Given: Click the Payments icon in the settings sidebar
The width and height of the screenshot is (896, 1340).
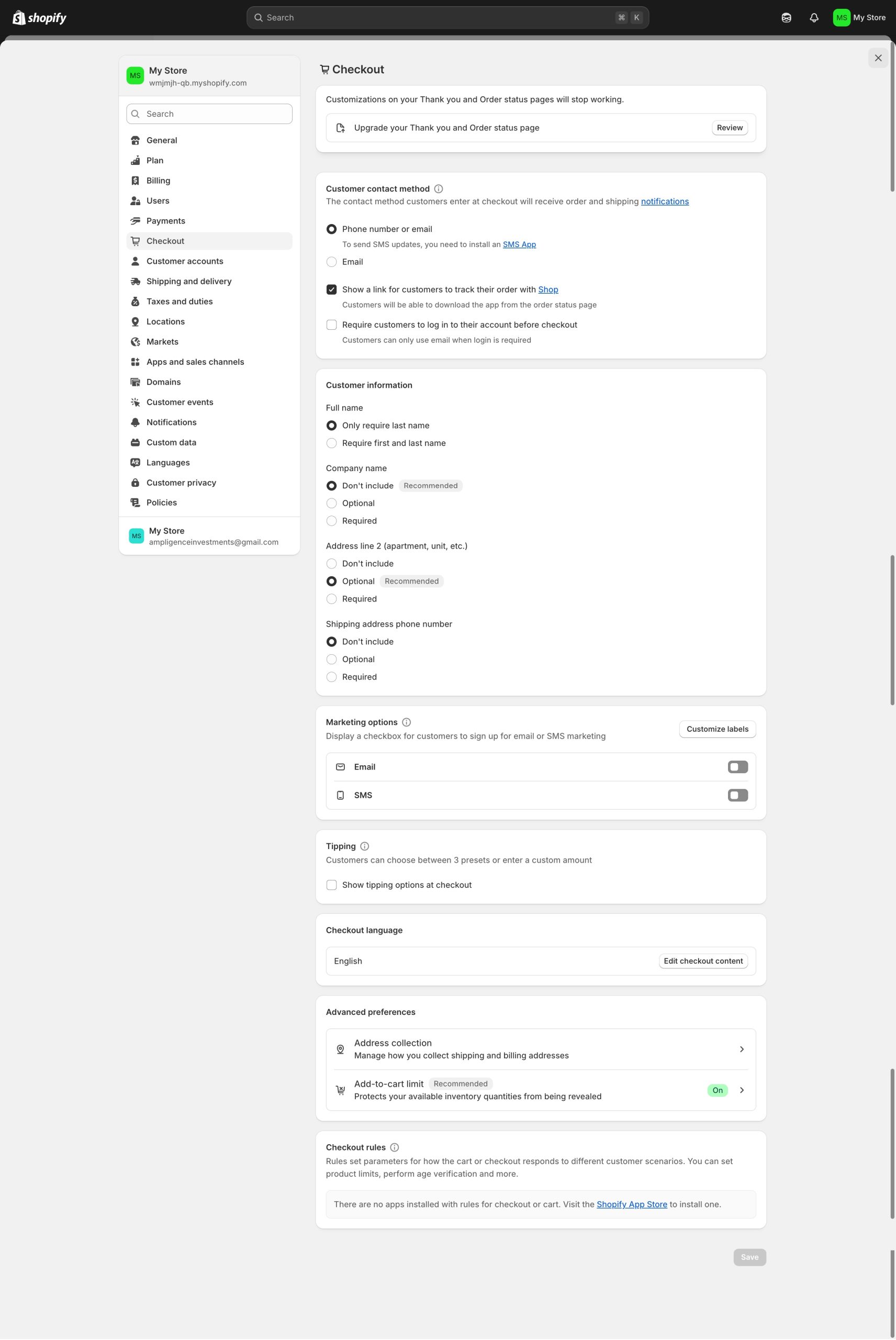Looking at the screenshot, I should (136, 221).
